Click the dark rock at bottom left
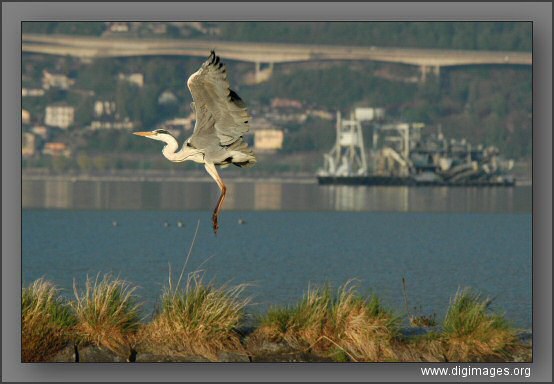 (x=88, y=355)
